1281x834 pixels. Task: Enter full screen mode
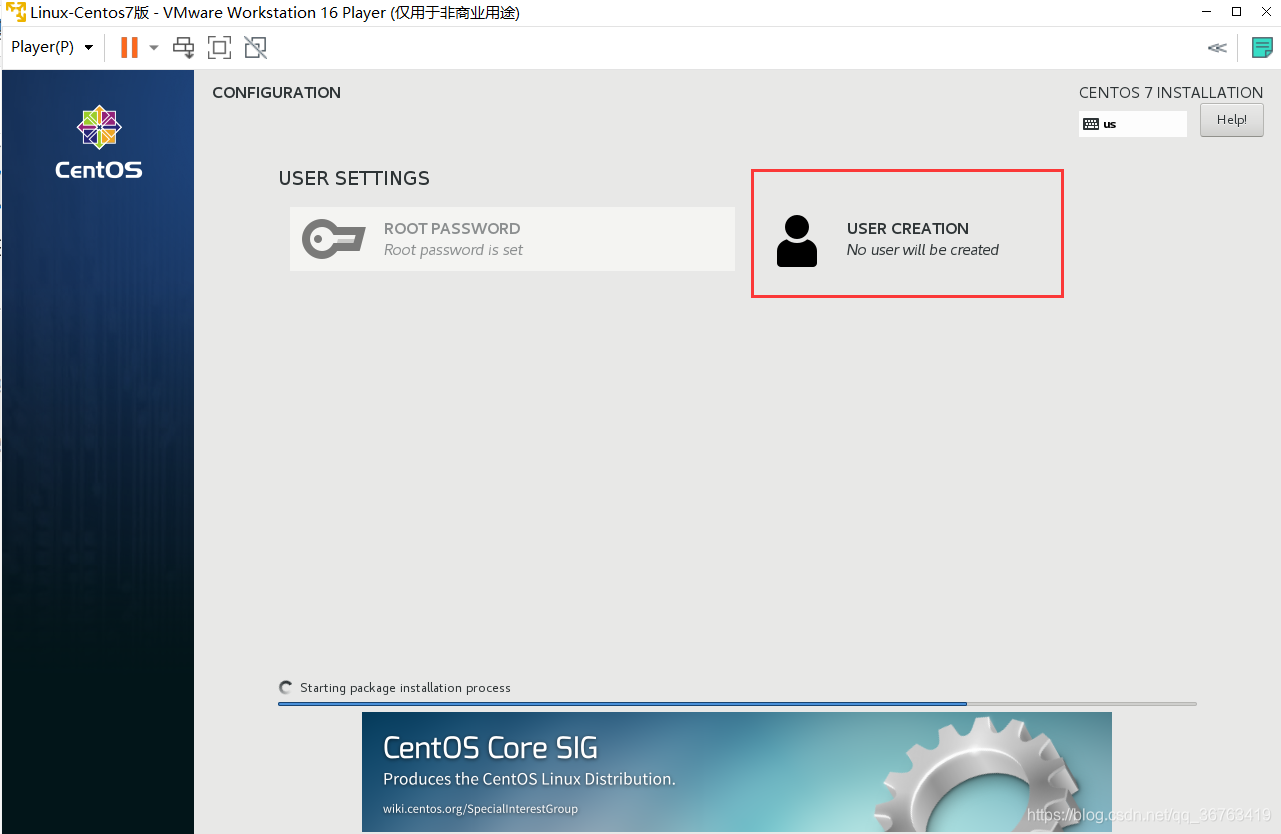coord(219,47)
